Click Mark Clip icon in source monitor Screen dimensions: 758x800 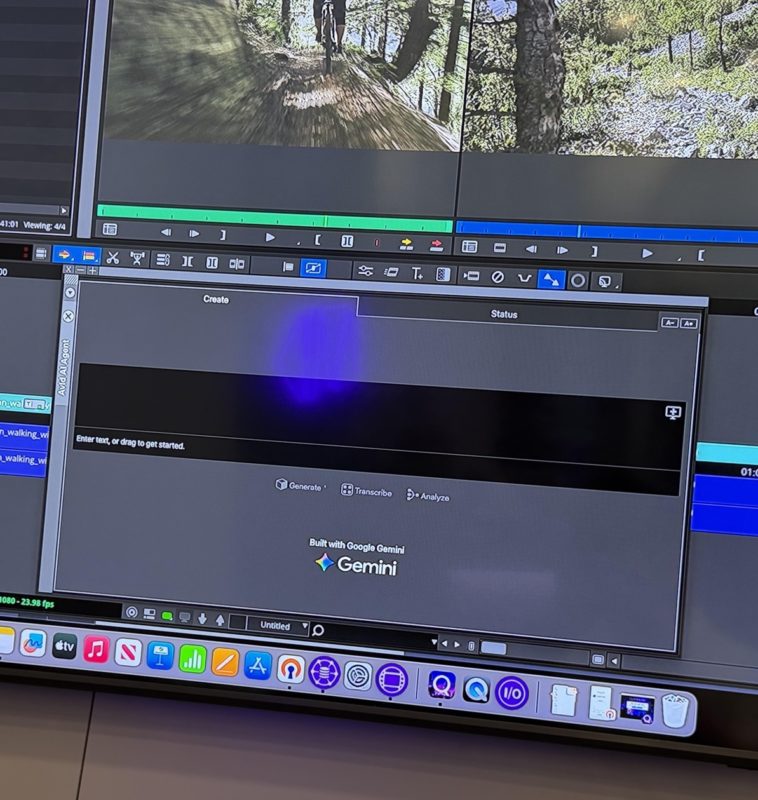point(346,241)
